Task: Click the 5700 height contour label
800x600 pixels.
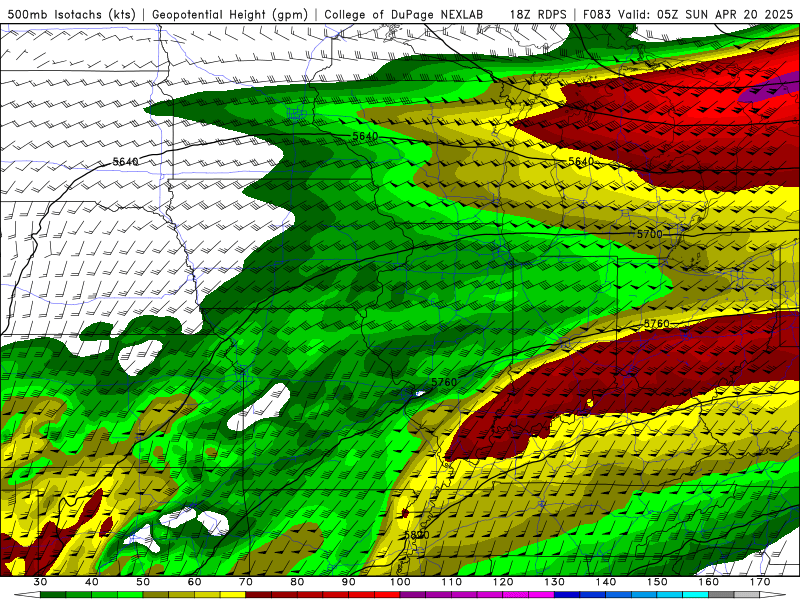Action: point(649,234)
